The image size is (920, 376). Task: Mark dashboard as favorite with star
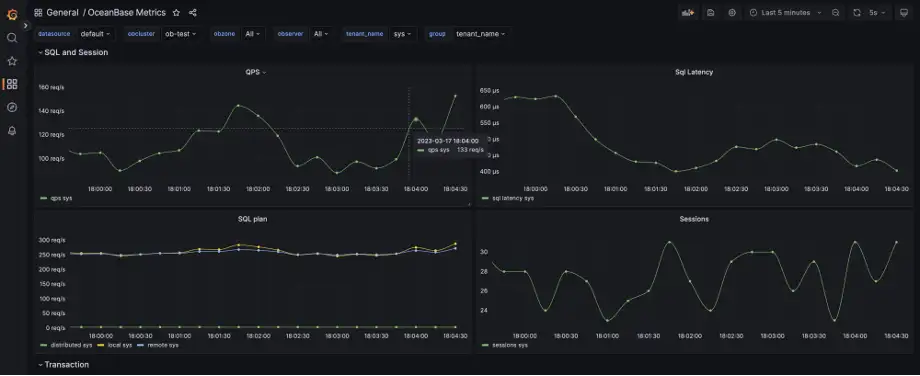click(x=176, y=12)
